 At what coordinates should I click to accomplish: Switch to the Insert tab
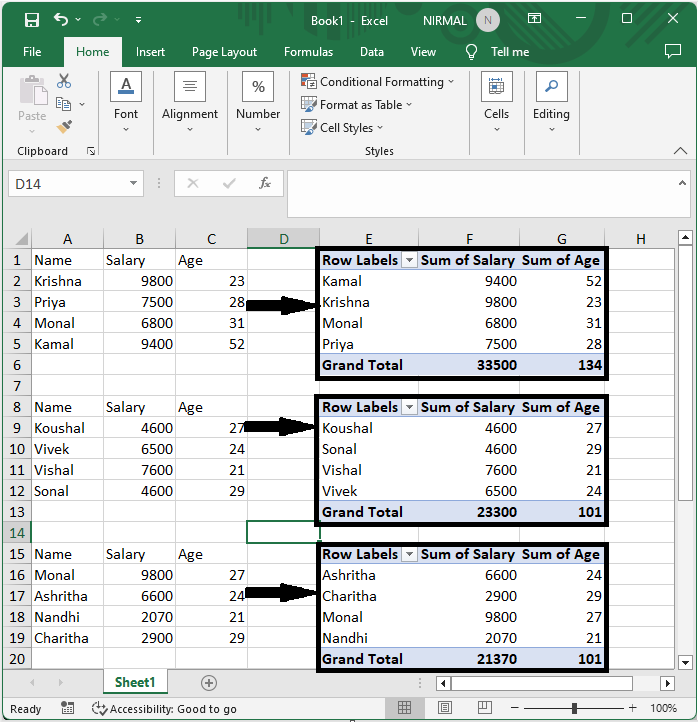(x=150, y=52)
